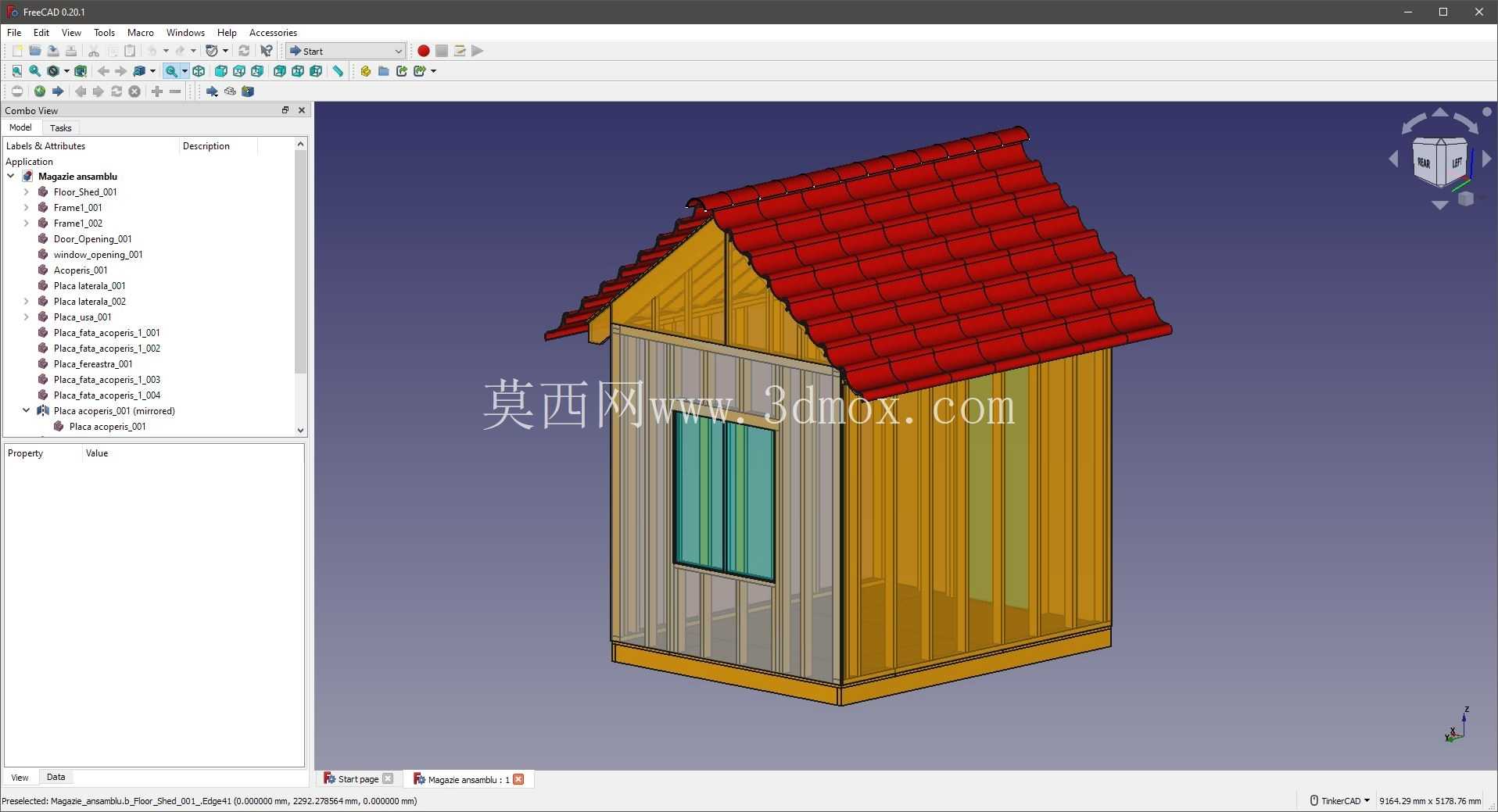Set front view cube icon

(x=221, y=71)
